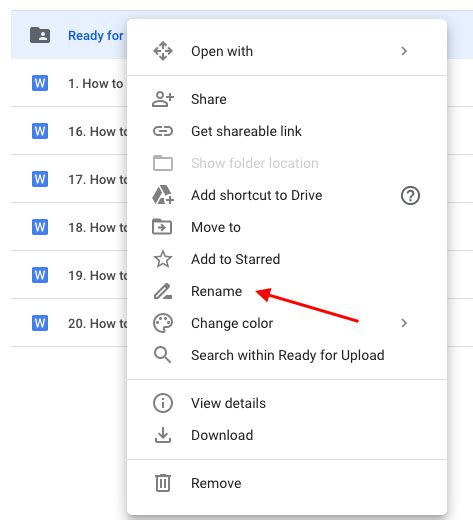The height and width of the screenshot is (520, 473).
Task: Choose Download from the menu
Action: [x=287, y=435]
